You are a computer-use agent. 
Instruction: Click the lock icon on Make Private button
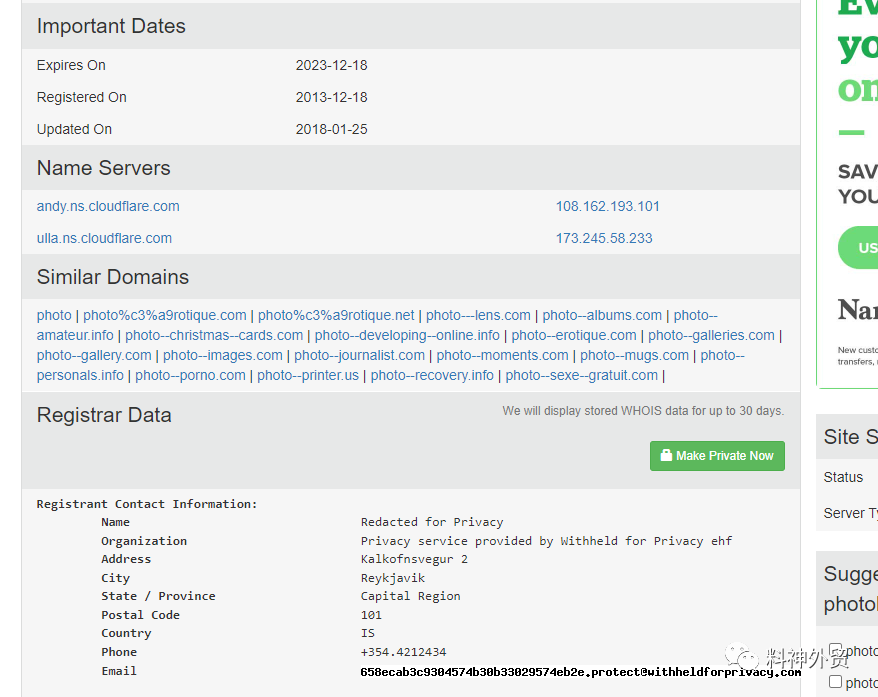tap(665, 456)
